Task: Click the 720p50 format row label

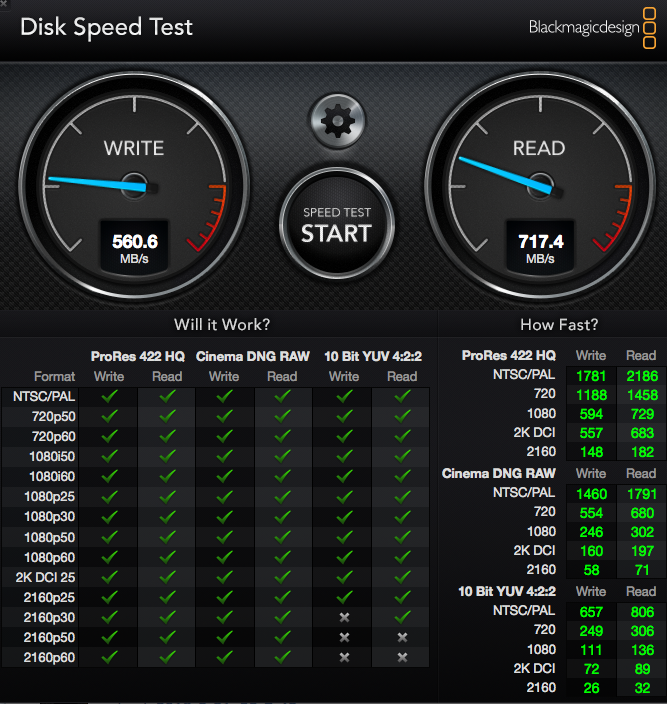Action: pyautogui.click(x=53, y=417)
